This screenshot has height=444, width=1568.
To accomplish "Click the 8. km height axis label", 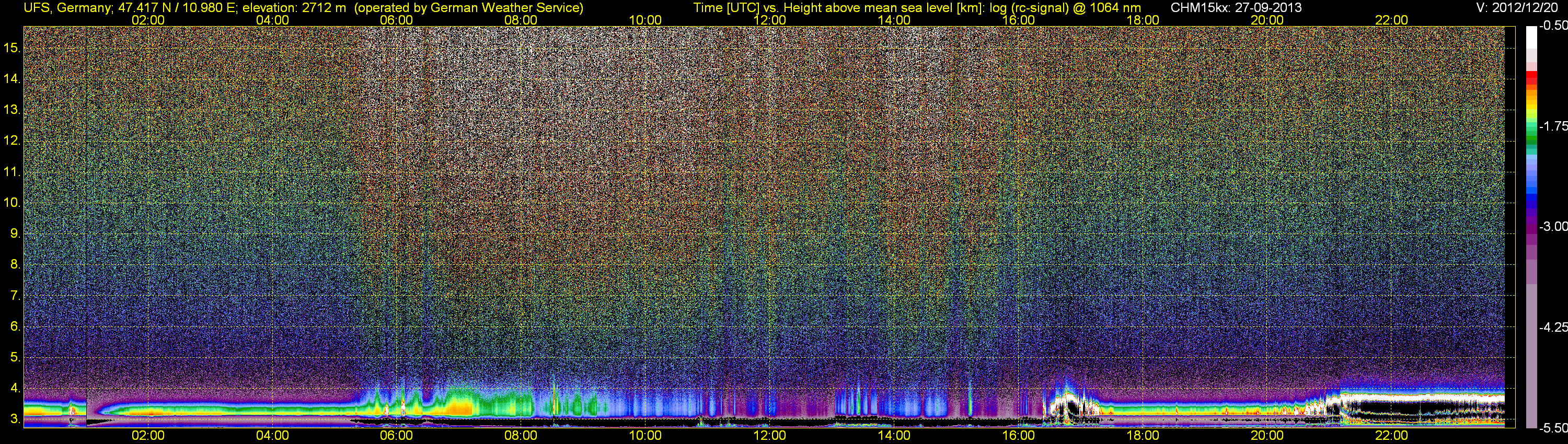I will (x=15, y=265).
